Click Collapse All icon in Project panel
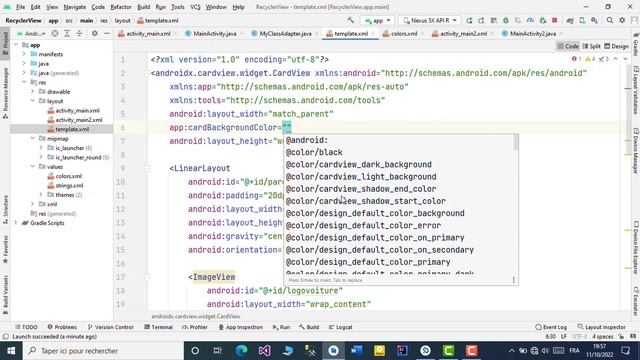 pyautogui.click(x=79, y=33)
